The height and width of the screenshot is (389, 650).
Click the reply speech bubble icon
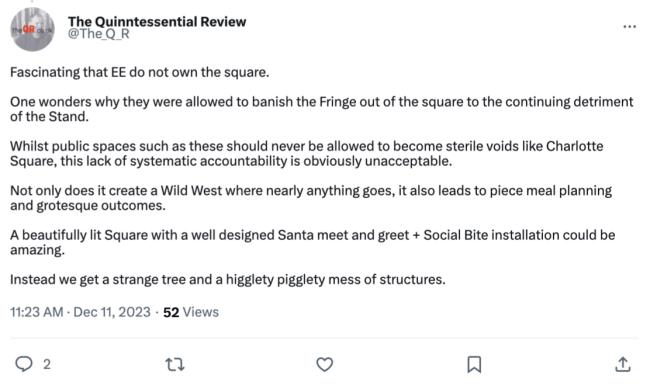(x=24, y=364)
